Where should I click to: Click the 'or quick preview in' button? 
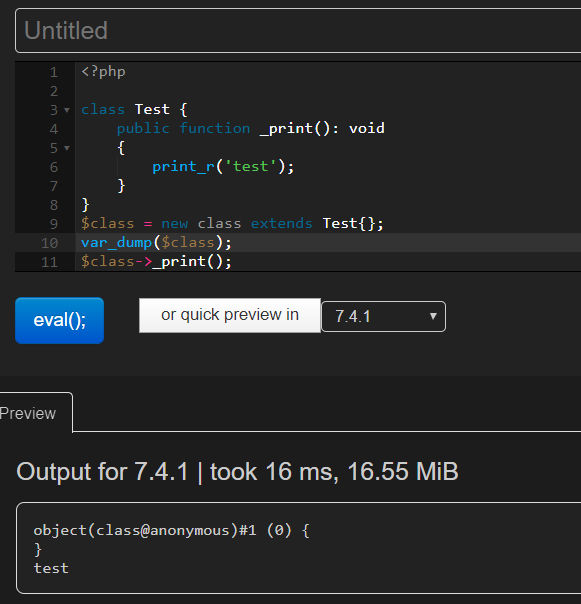click(230, 315)
